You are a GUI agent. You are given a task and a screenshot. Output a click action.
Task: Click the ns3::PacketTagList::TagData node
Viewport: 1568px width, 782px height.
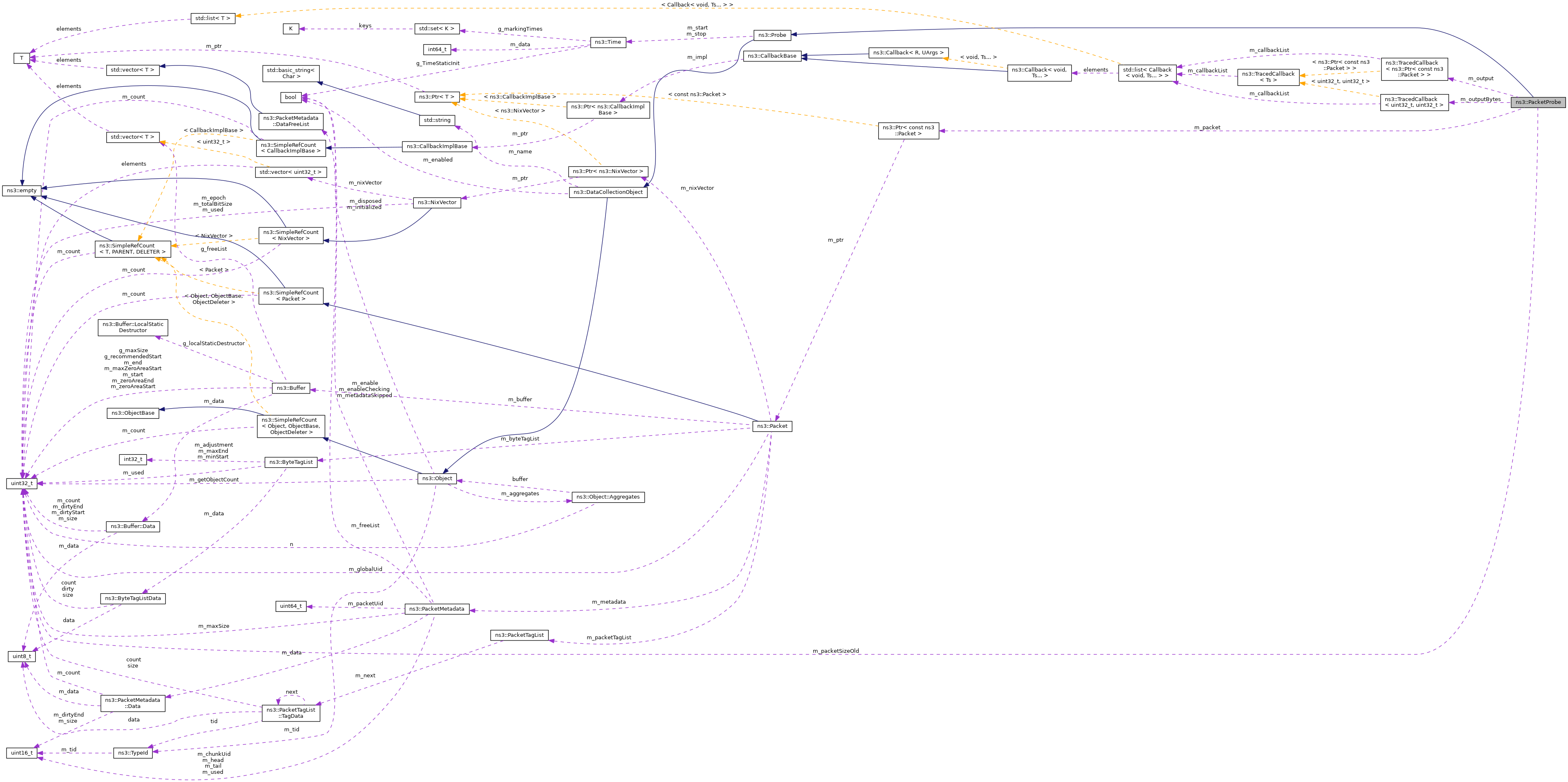pos(291,713)
